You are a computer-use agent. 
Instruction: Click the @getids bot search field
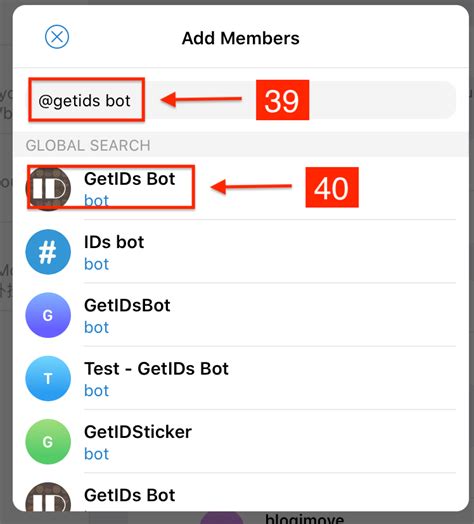[x=241, y=100]
